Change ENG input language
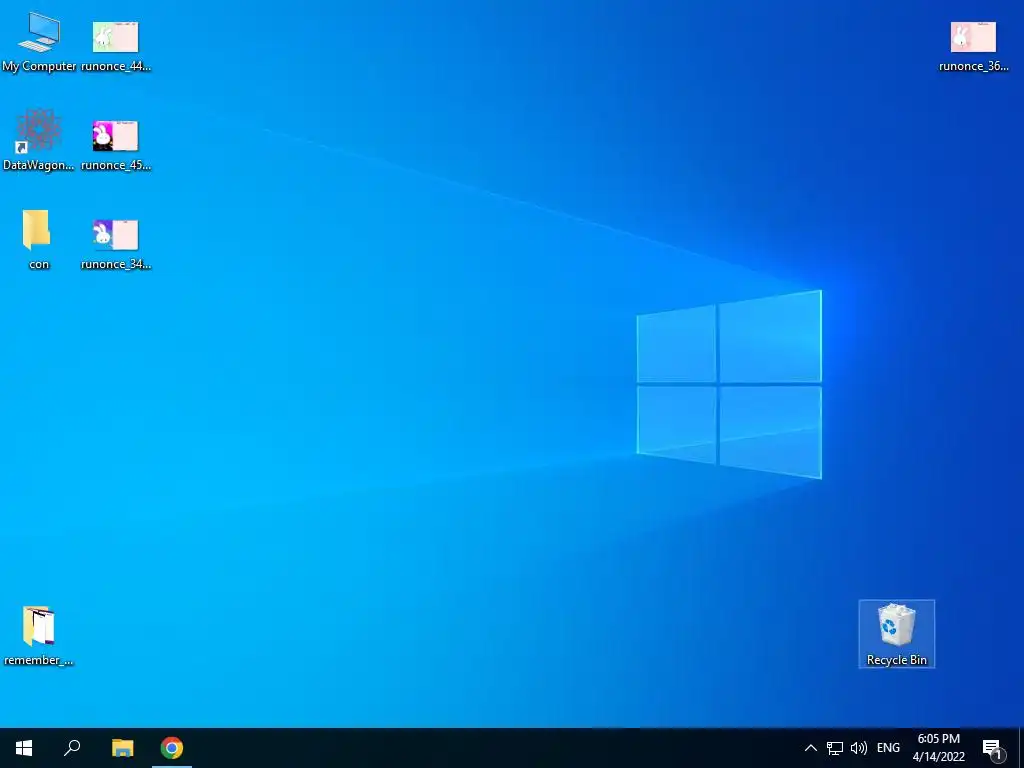The height and width of the screenshot is (768, 1024). [x=888, y=748]
